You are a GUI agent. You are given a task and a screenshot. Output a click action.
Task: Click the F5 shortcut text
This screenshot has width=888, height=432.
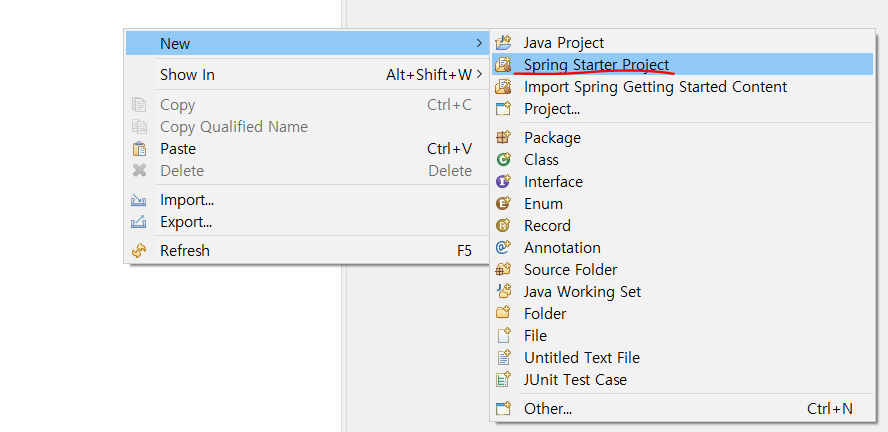464,250
